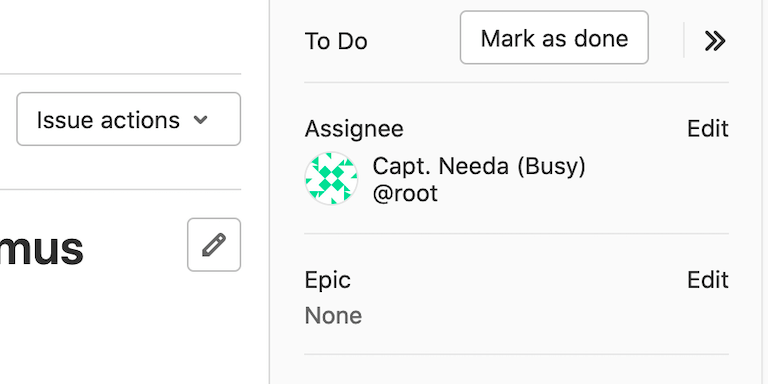Edit the Assignee field
This screenshot has height=384, width=768.
coord(708,129)
